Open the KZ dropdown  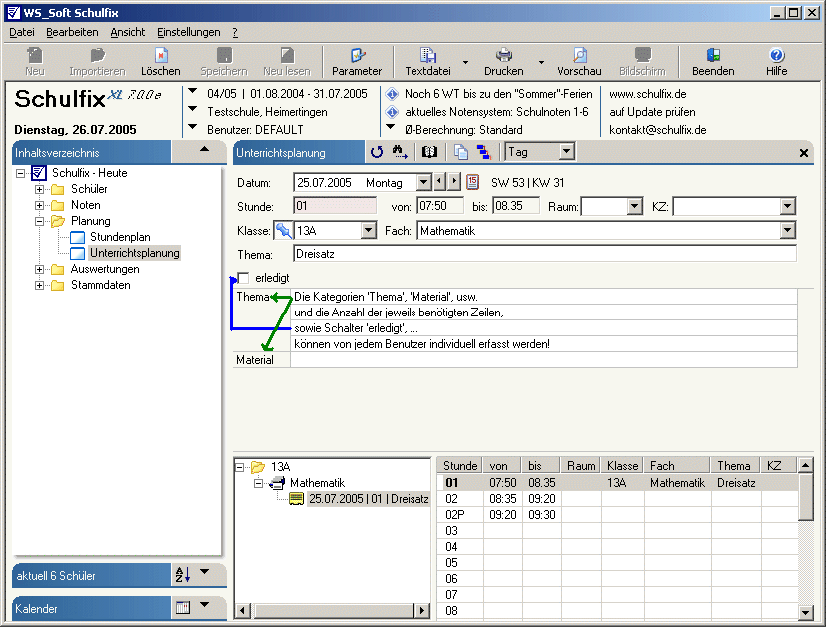(788, 207)
